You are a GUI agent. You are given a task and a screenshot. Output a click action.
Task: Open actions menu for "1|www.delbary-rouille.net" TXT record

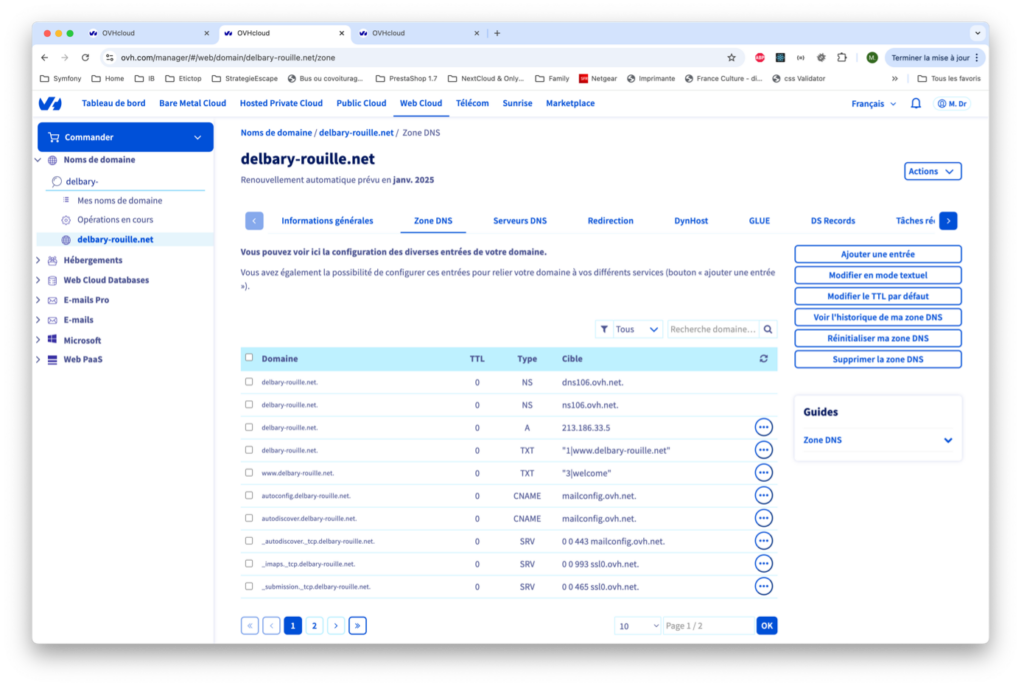click(763, 450)
